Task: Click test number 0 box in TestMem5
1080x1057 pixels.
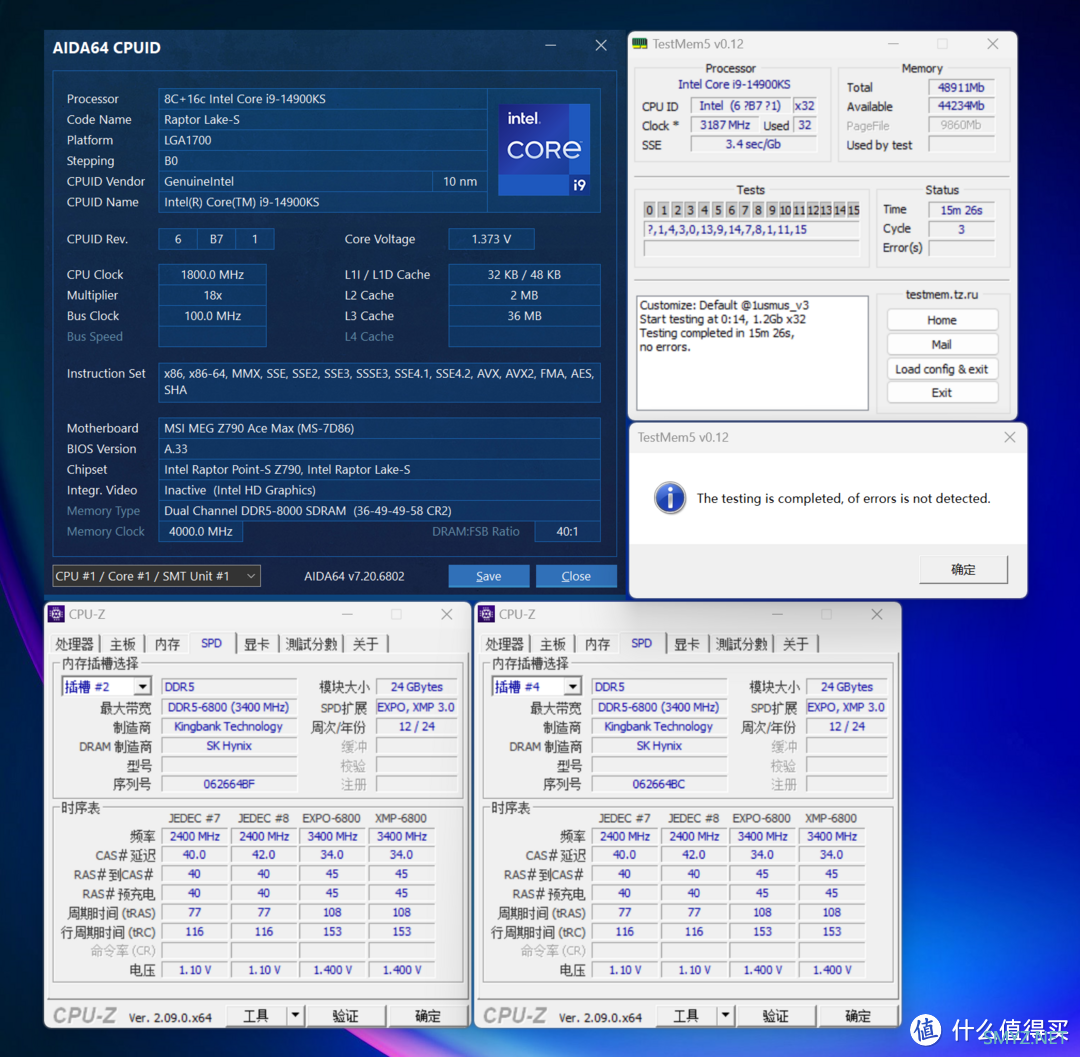Action: (x=650, y=210)
